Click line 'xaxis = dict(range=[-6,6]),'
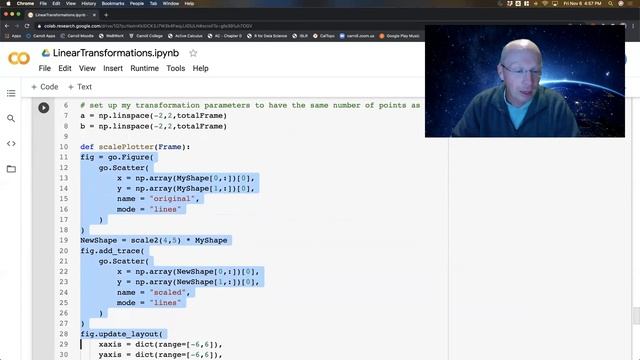Screen dimensions: 640x360 [160, 344]
